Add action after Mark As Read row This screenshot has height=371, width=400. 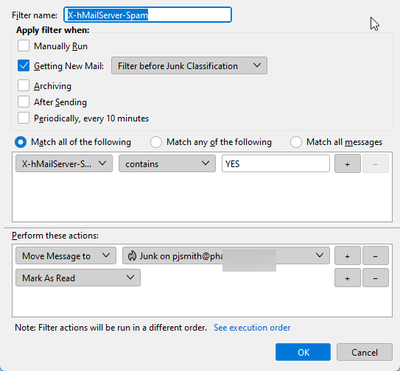347,278
